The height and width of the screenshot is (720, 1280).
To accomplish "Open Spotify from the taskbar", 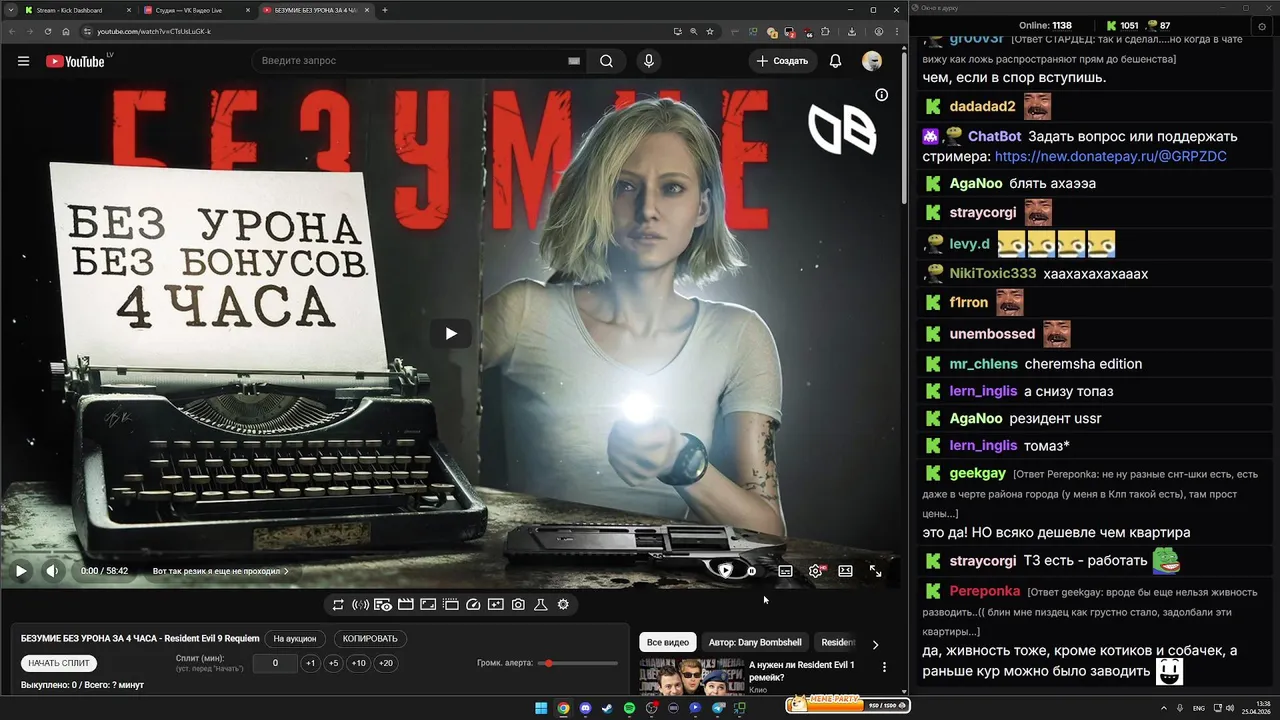I will click(x=629, y=708).
